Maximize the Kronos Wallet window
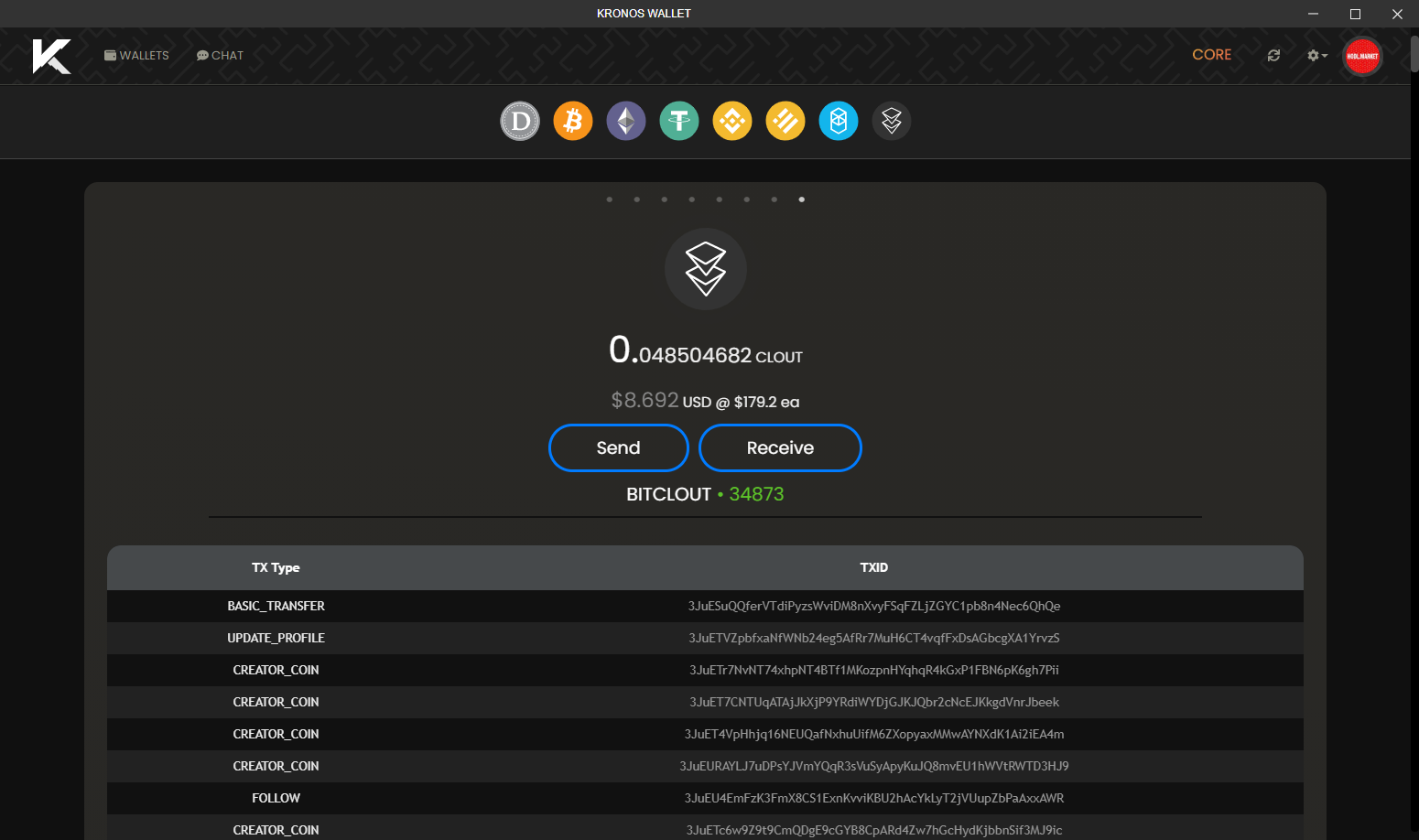This screenshot has width=1419, height=840. 1355,14
